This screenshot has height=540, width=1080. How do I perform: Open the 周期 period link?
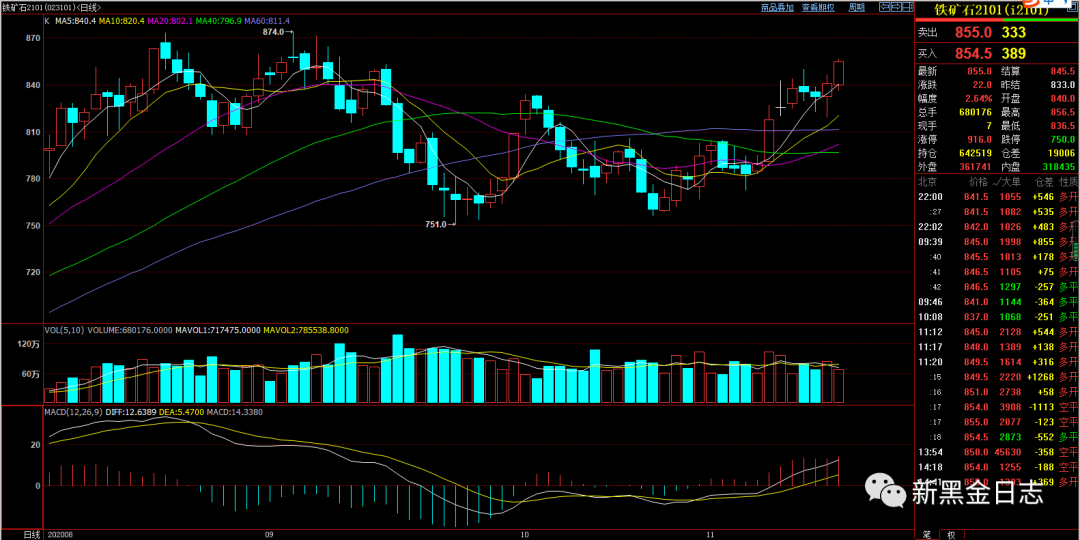(x=856, y=8)
